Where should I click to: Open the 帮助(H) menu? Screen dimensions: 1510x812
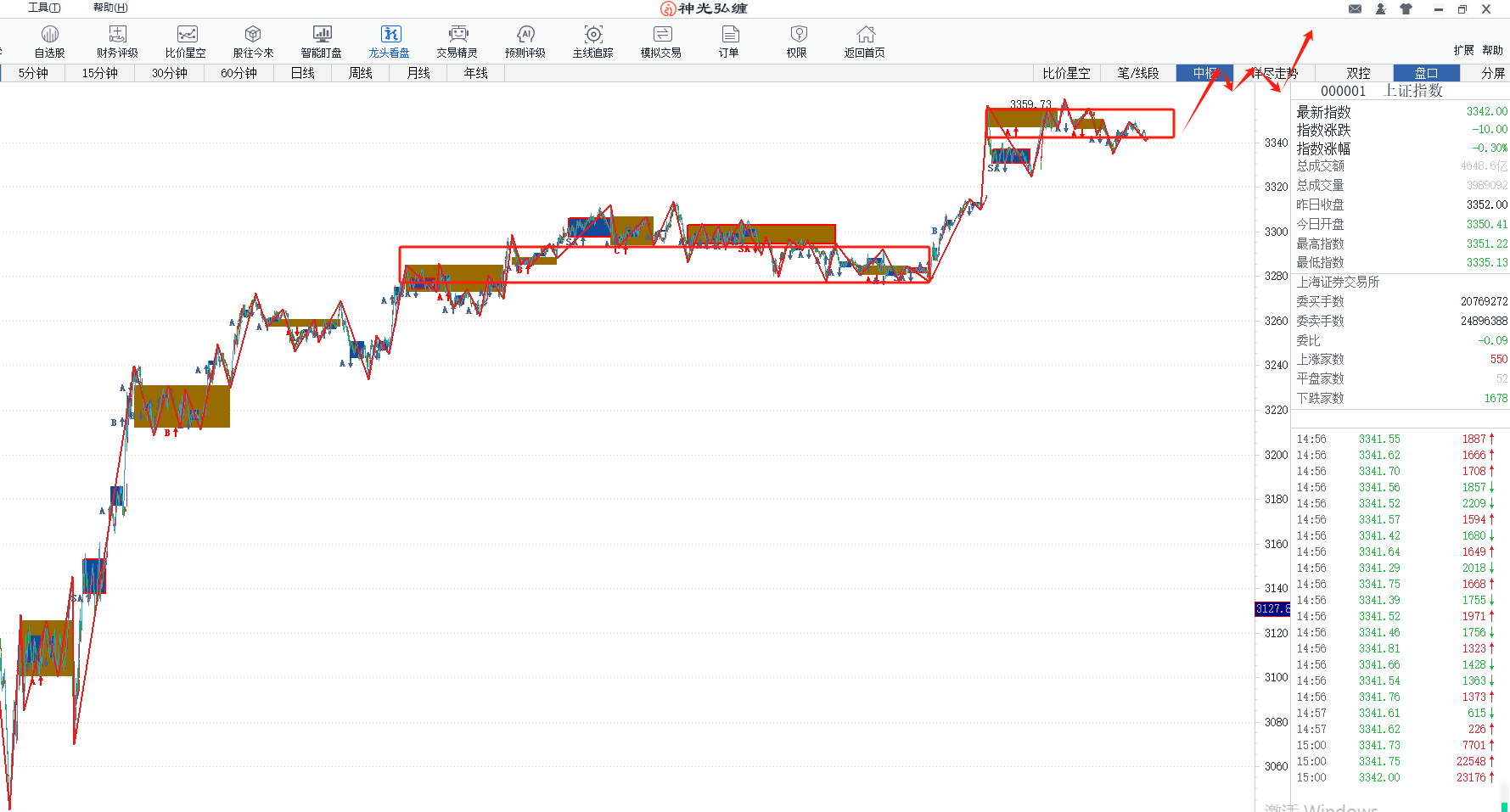pyautogui.click(x=110, y=8)
